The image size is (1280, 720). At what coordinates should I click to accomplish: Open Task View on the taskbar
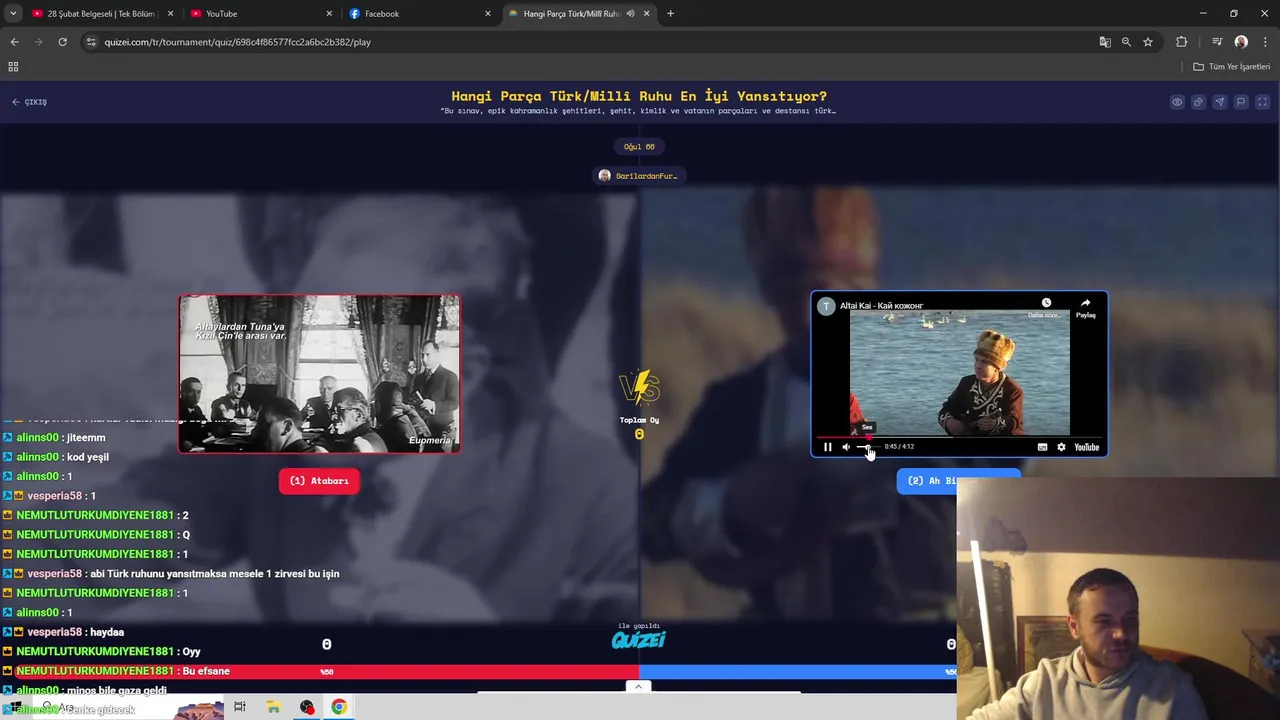(x=239, y=707)
